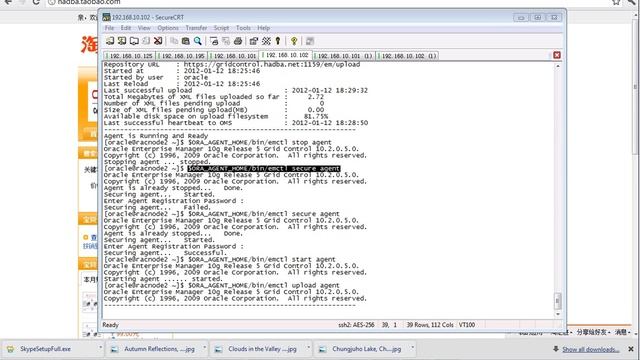Image resolution: width=640 pixels, height=360 pixels.
Task: Open the Options menu
Action: click(168, 28)
